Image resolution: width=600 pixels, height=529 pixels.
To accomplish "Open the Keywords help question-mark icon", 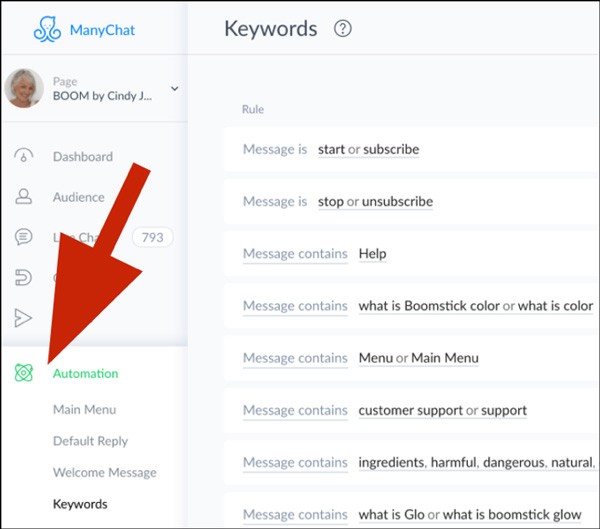I will pos(342,29).
